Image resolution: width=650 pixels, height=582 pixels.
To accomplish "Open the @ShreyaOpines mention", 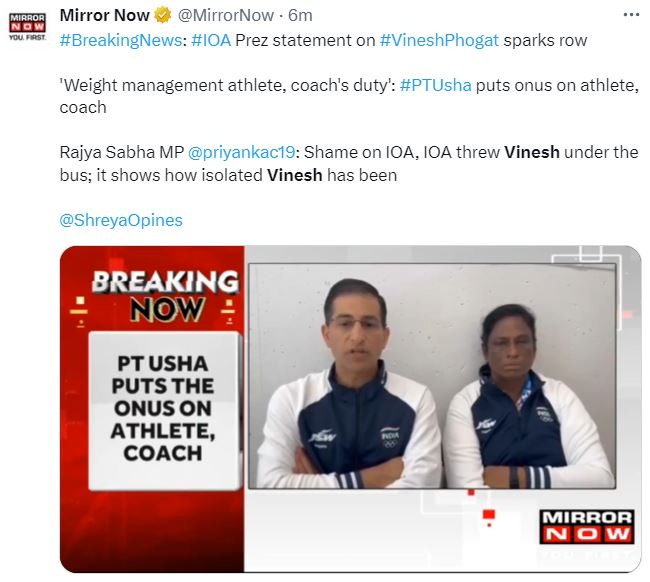I will (121, 220).
